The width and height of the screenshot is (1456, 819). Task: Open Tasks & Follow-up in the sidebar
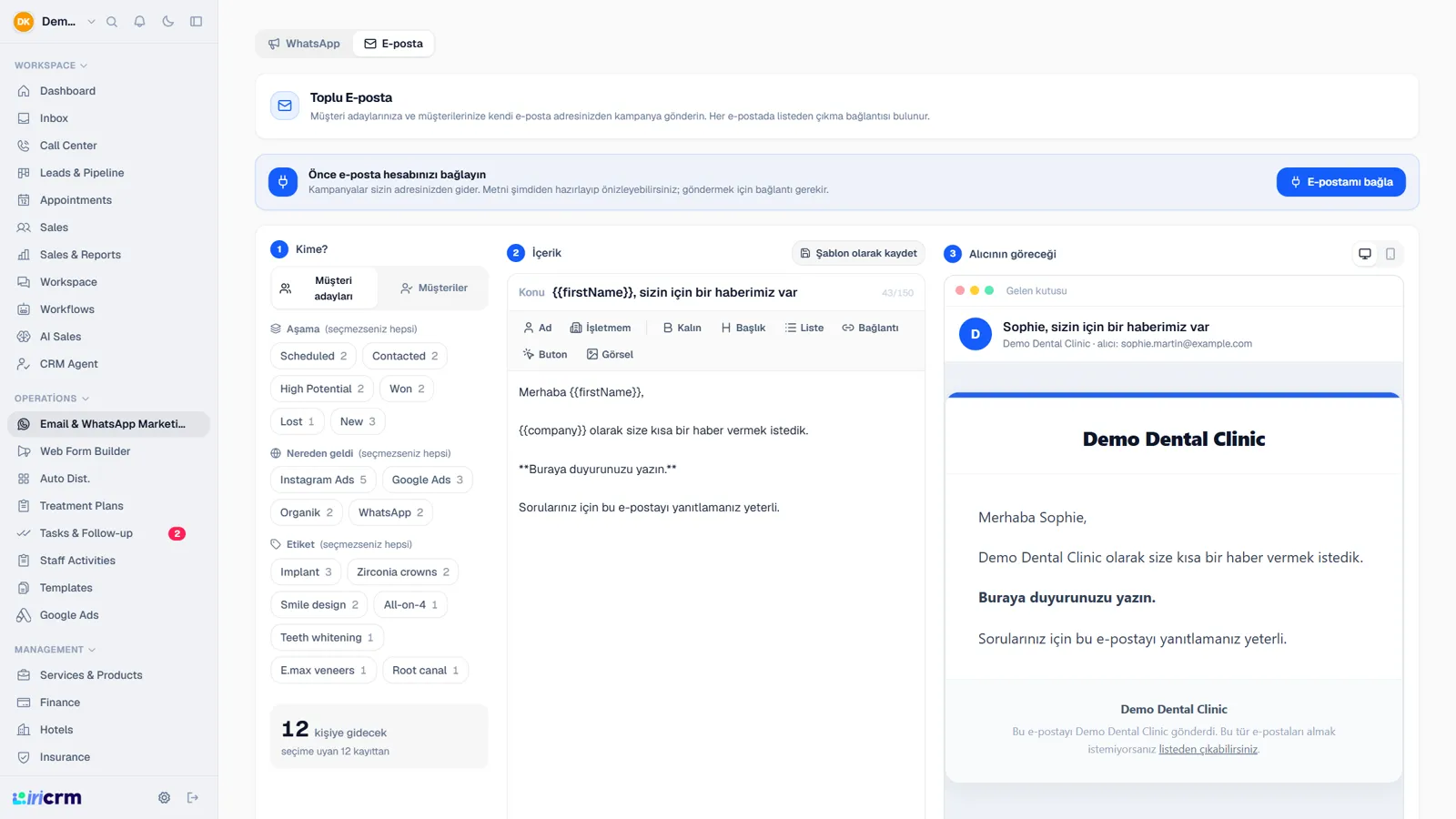click(x=109, y=533)
